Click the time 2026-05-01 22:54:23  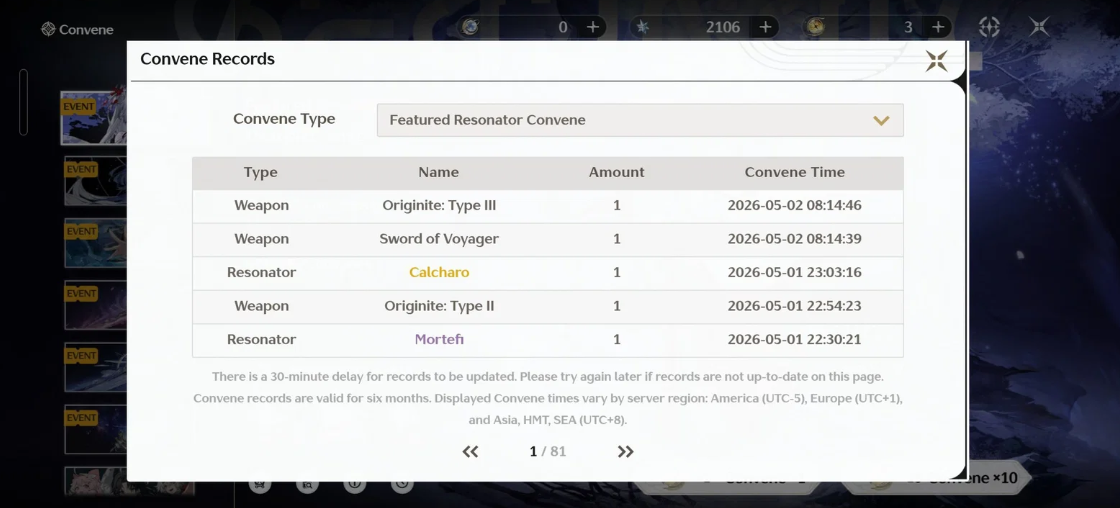pos(794,306)
